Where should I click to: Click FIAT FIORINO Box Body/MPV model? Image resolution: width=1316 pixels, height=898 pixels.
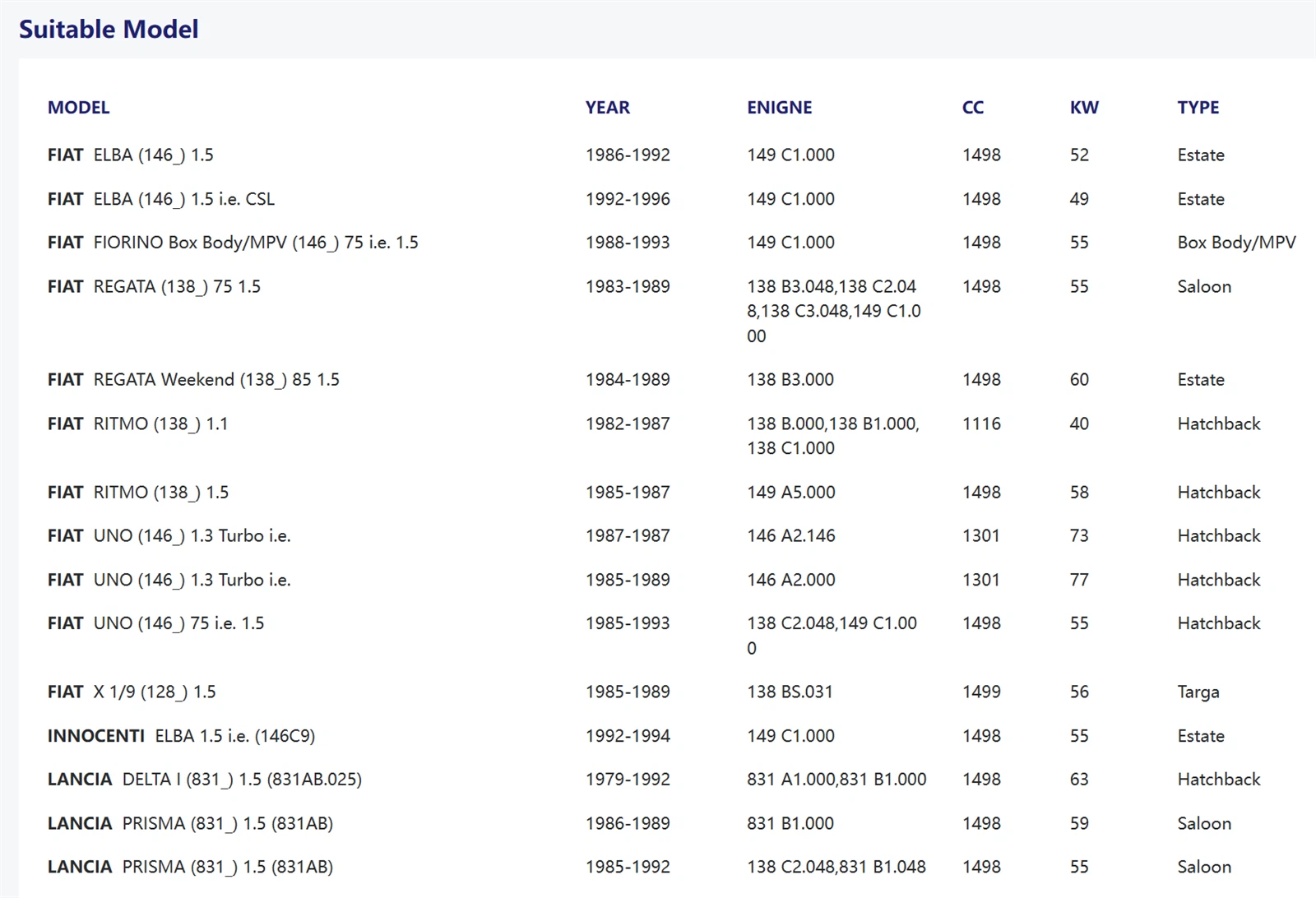[233, 243]
